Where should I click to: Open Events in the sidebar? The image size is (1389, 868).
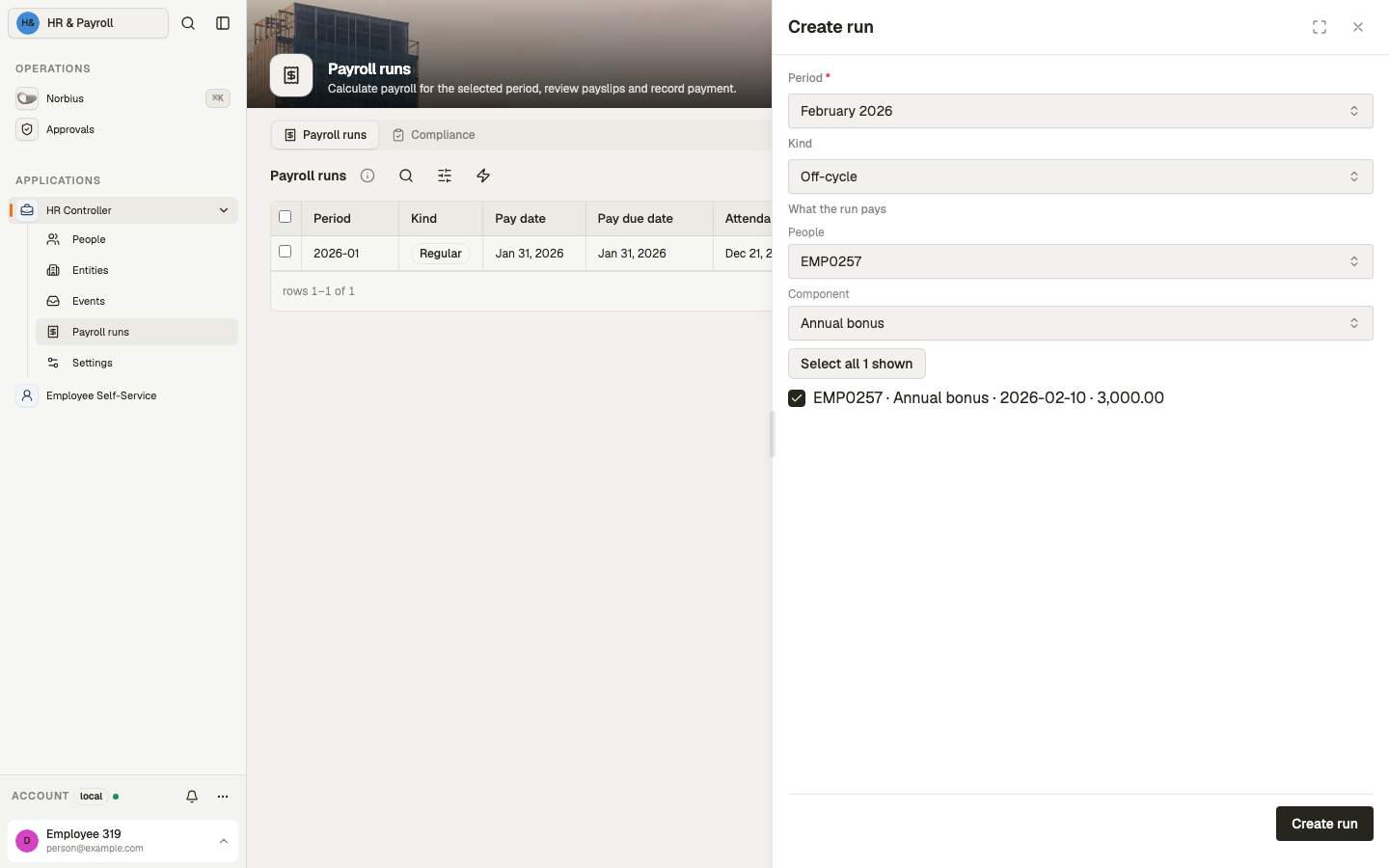coord(137,301)
